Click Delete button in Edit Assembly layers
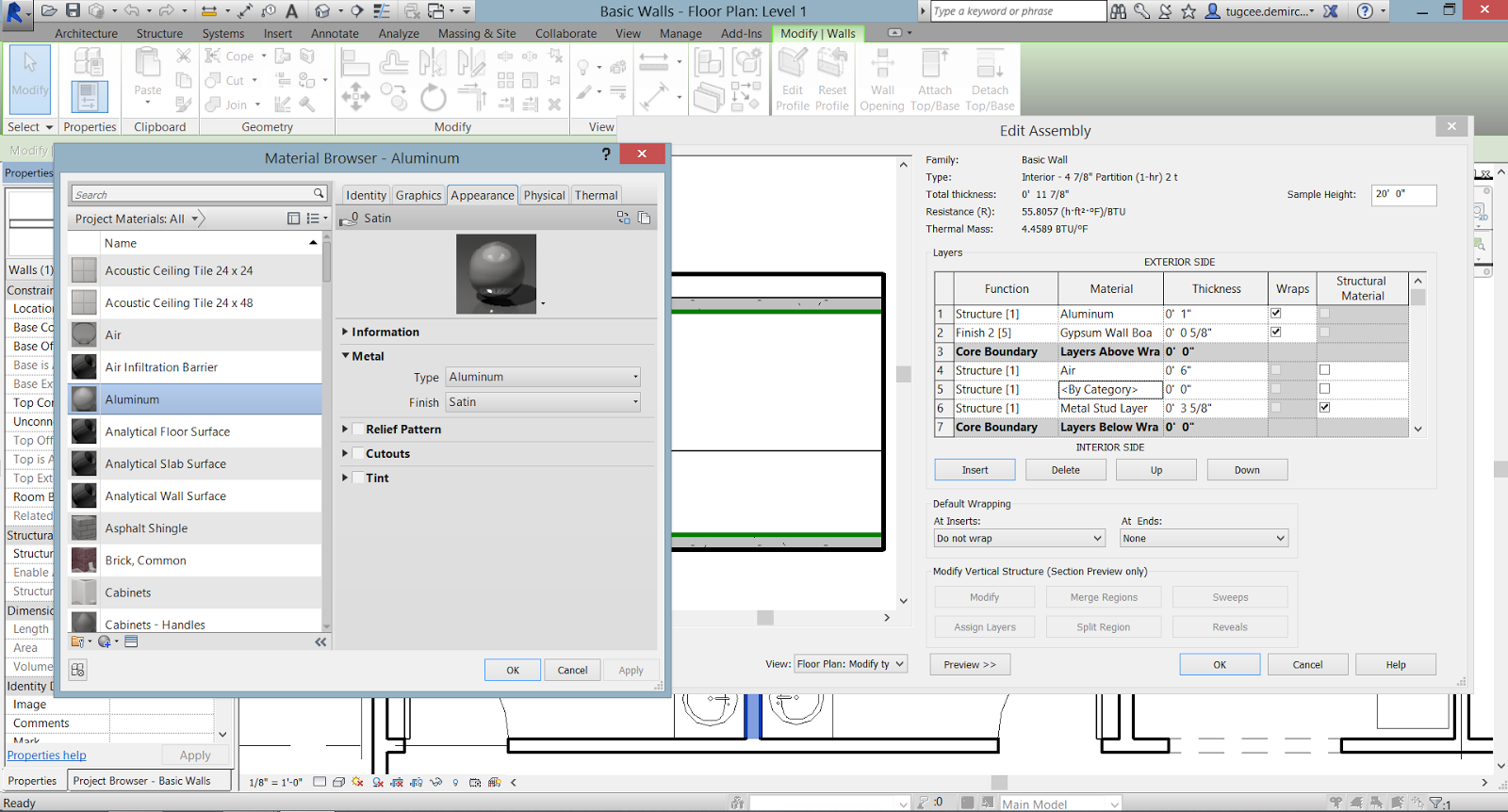This screenshot has width=1508, height=812. [1065, 470]
